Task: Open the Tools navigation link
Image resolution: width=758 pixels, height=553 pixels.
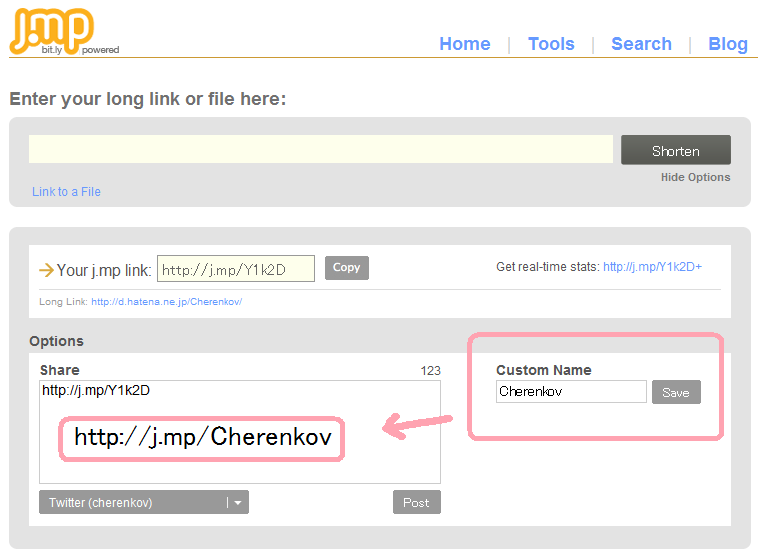Action: click(x=551, y=44)
